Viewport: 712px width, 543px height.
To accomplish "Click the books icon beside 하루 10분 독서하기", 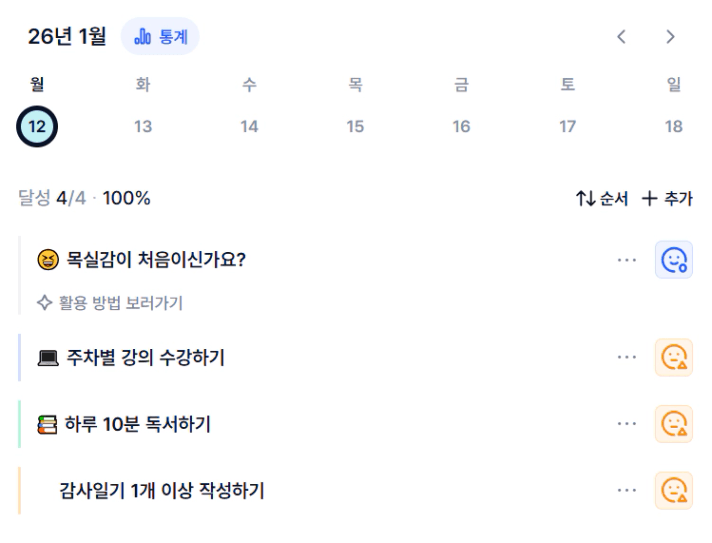I will (48, 425).
